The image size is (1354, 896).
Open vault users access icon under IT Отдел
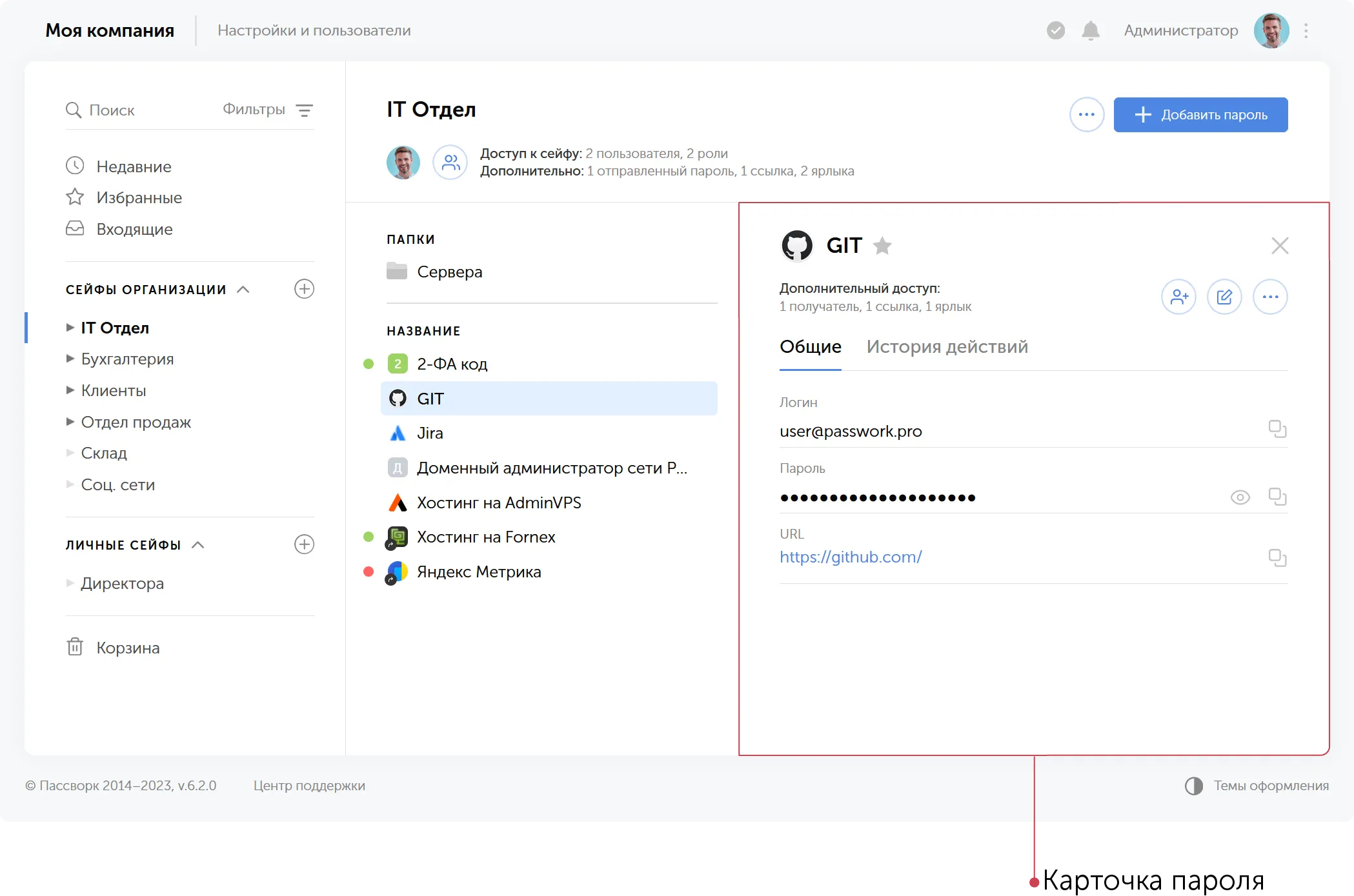[450, 162]
